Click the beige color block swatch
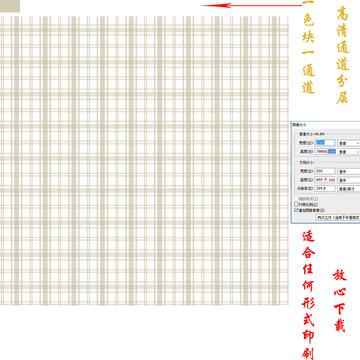This screenshot has height=360, width=360. 10,6
